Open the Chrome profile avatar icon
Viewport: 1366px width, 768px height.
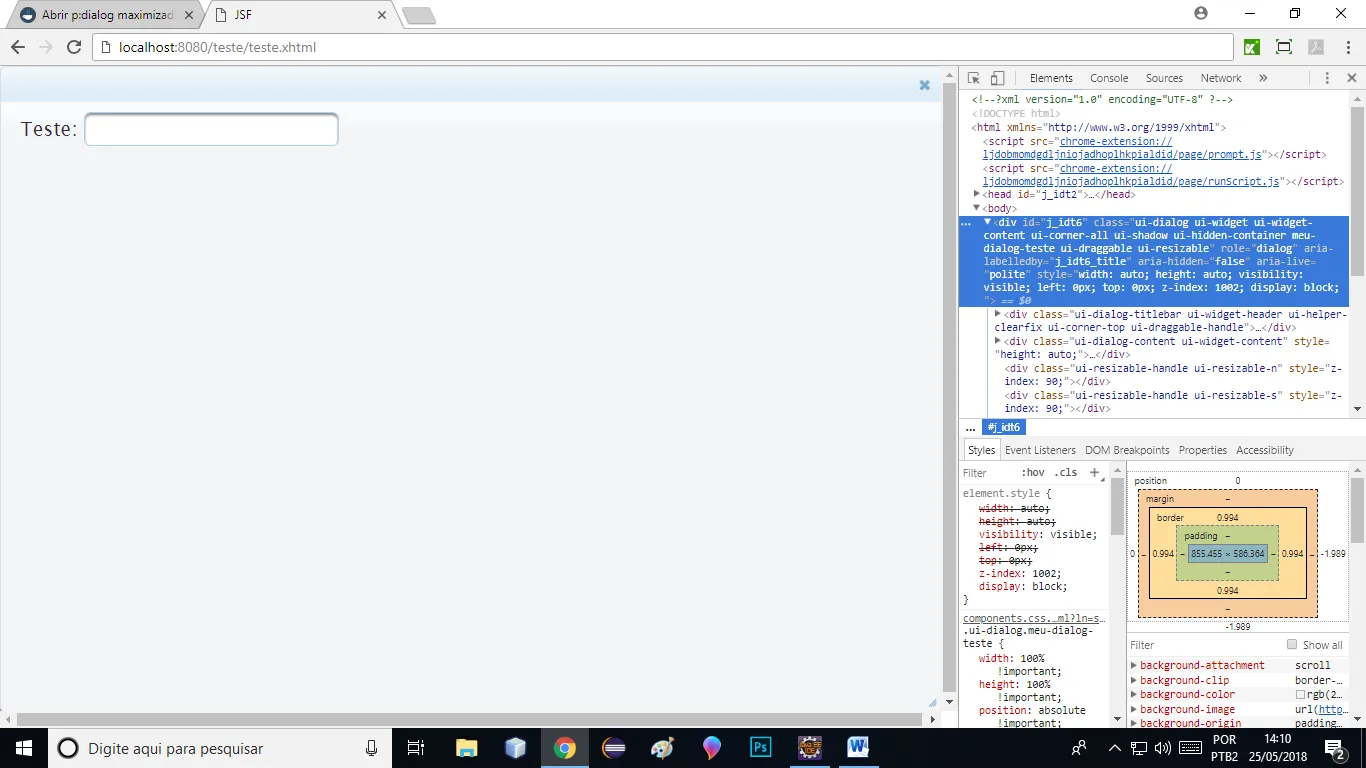point(1201,13)
